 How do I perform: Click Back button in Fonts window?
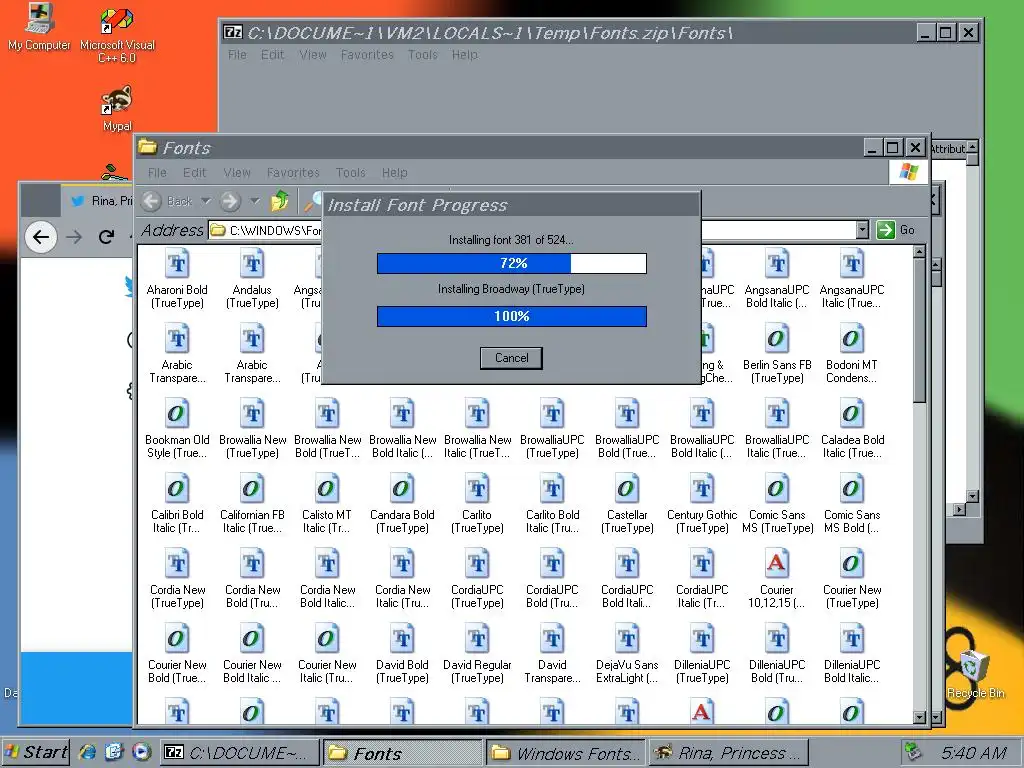click(x=168, y=201)
